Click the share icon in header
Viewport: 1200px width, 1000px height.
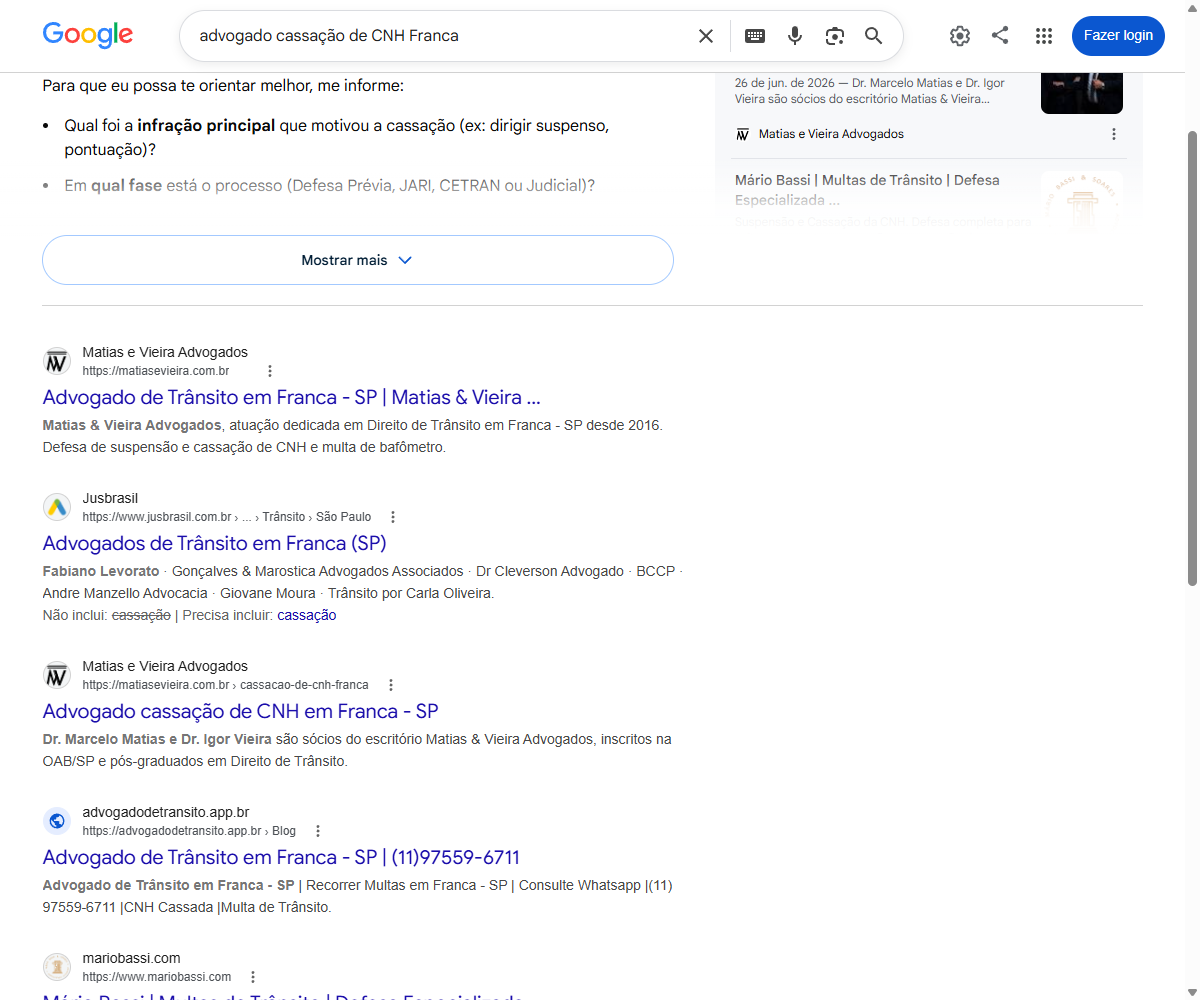click(x=1000, y=35)
